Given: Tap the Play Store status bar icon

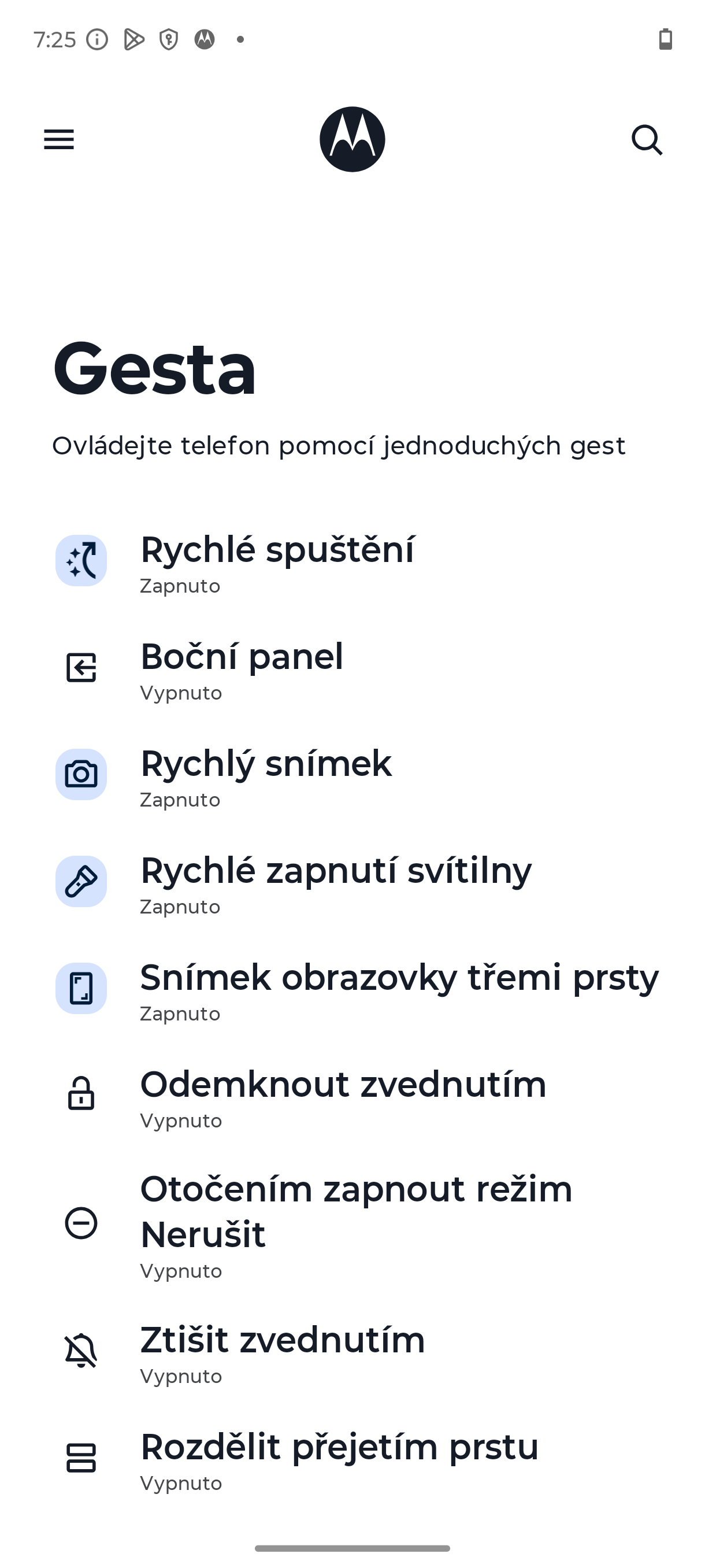Looking at the screenshot, I should tap(134, 39).
